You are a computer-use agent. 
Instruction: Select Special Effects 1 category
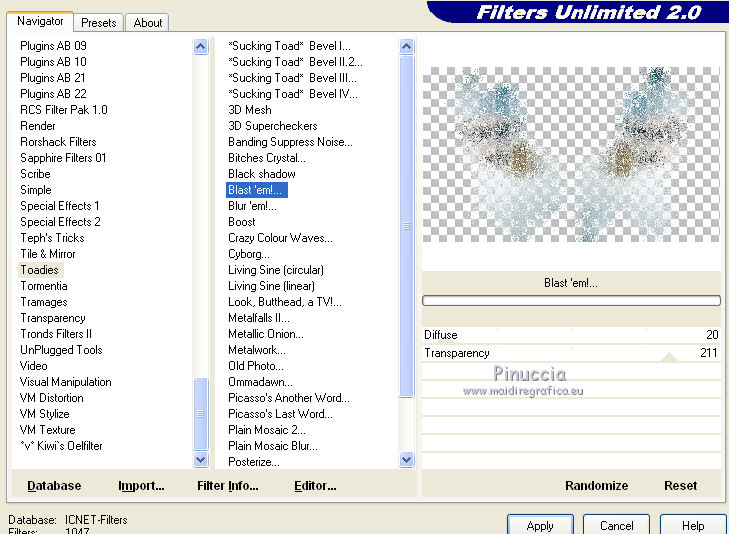pos(60,205)
